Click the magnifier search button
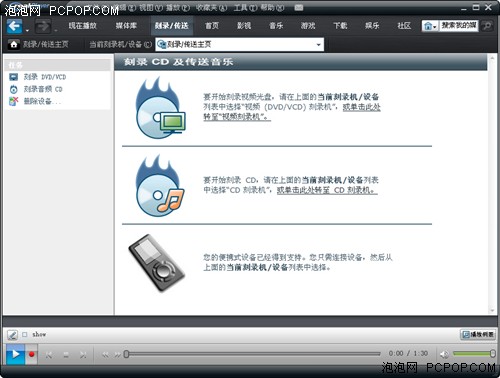Image resolution: width=500 pixels, height=378 pixels. [x=487, y=26]
